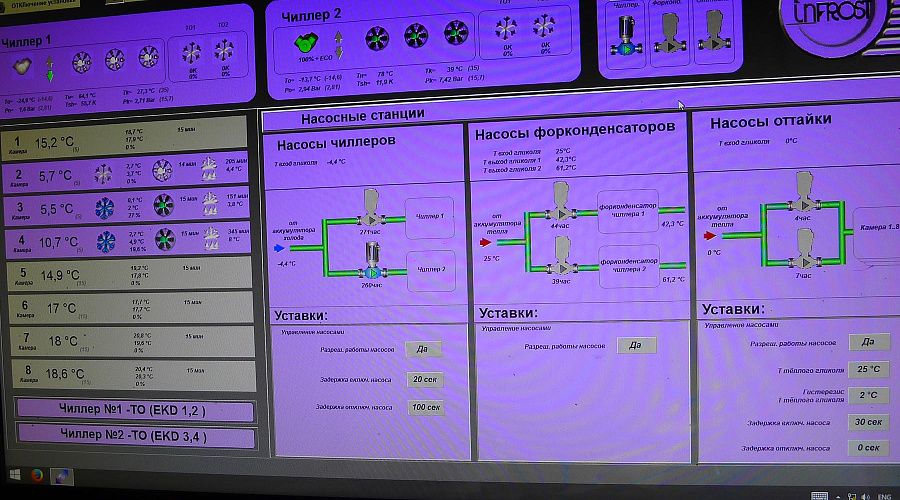The width and height of the screenshot is (900, 500).
Task: Toggle the Да pump permission in Насосы чиллеров
Action: tap(424, 349)
